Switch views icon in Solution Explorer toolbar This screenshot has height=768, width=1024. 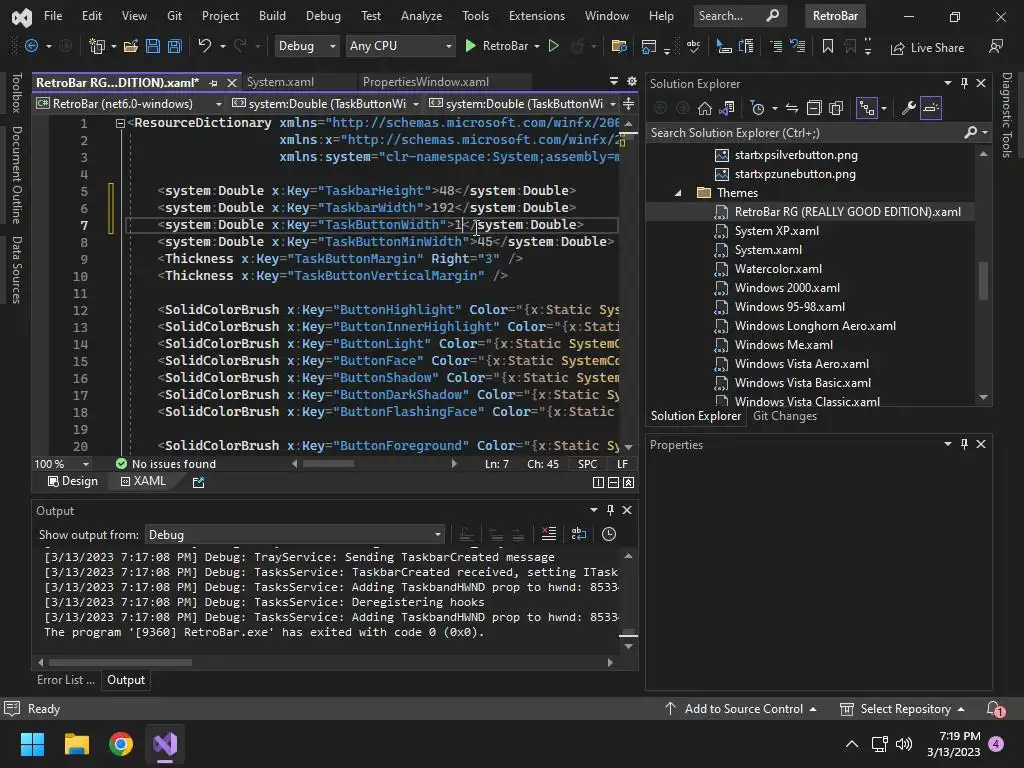point(726,108)
